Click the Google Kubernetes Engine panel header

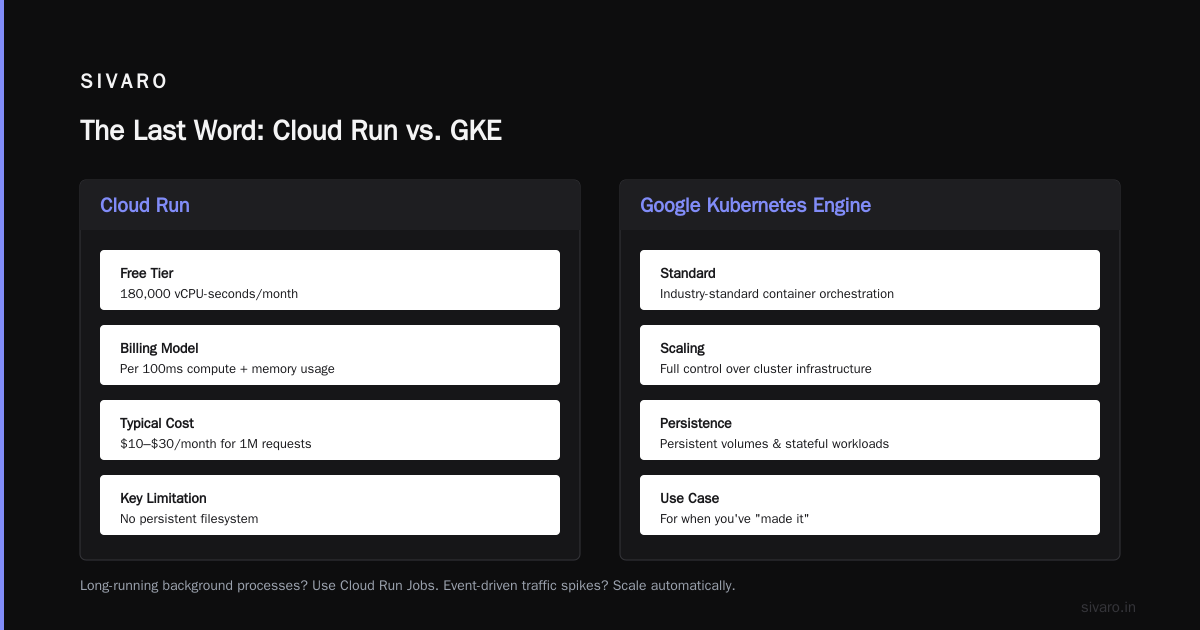coord(870,205)
